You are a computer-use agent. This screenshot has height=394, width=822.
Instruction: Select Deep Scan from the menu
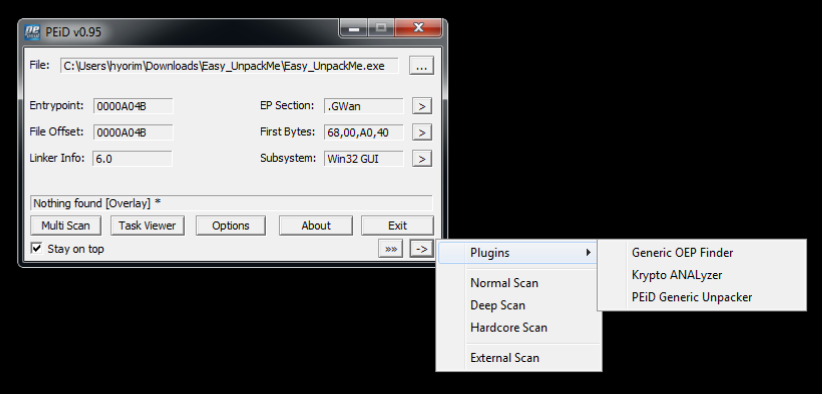(518, 305)
